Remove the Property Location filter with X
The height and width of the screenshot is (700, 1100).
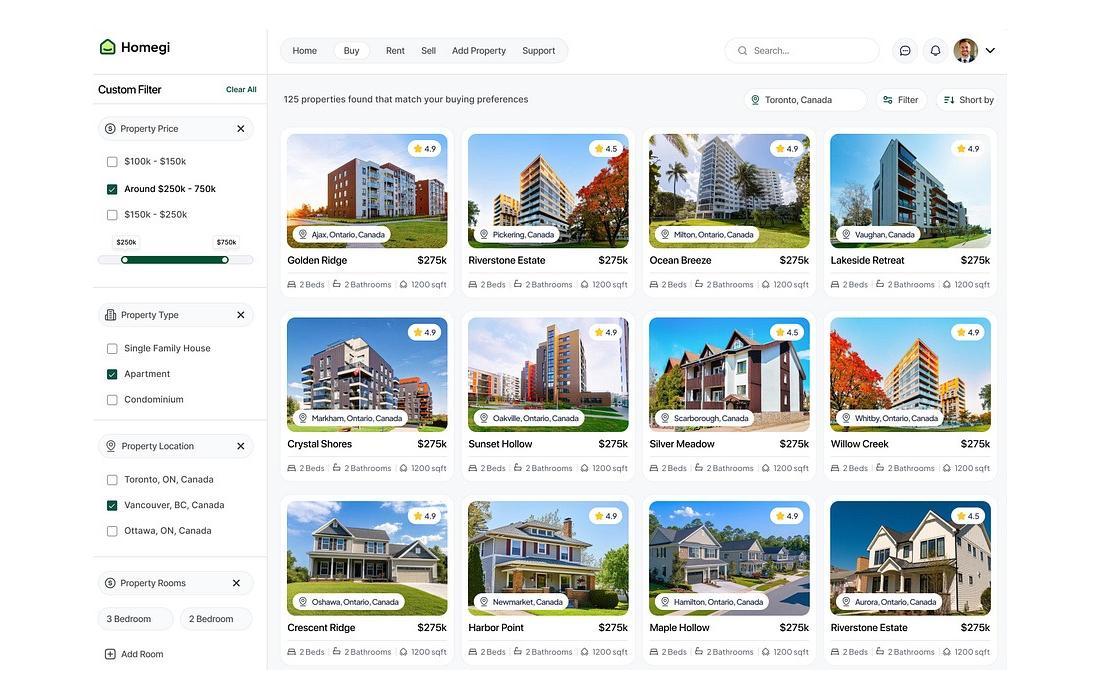pyautogui.click(x=241, y=446)
